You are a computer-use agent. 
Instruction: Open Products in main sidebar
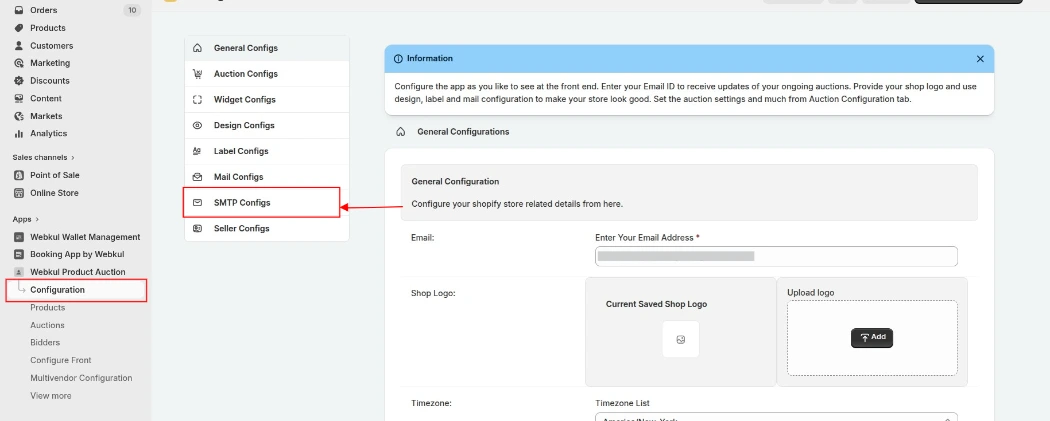(48, 28)
